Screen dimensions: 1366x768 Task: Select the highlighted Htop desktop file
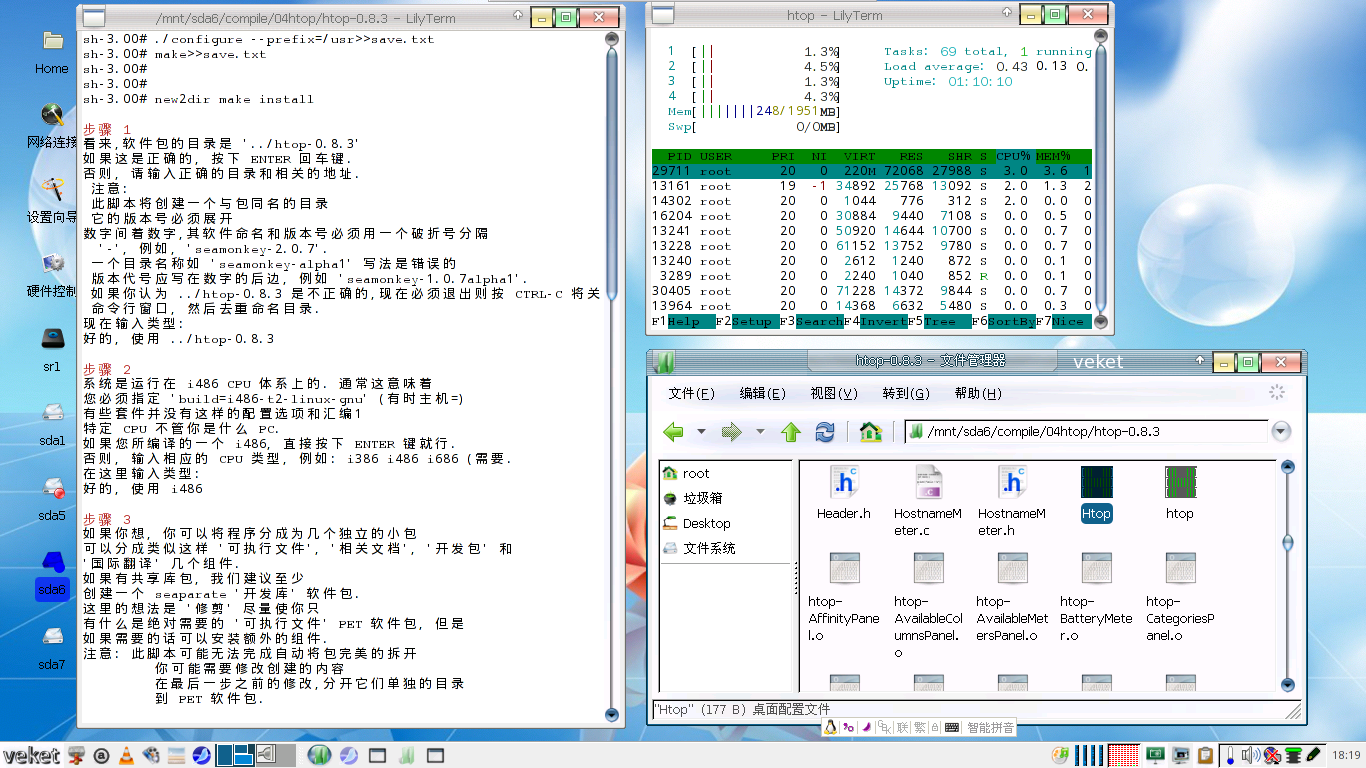(1096, 483)
